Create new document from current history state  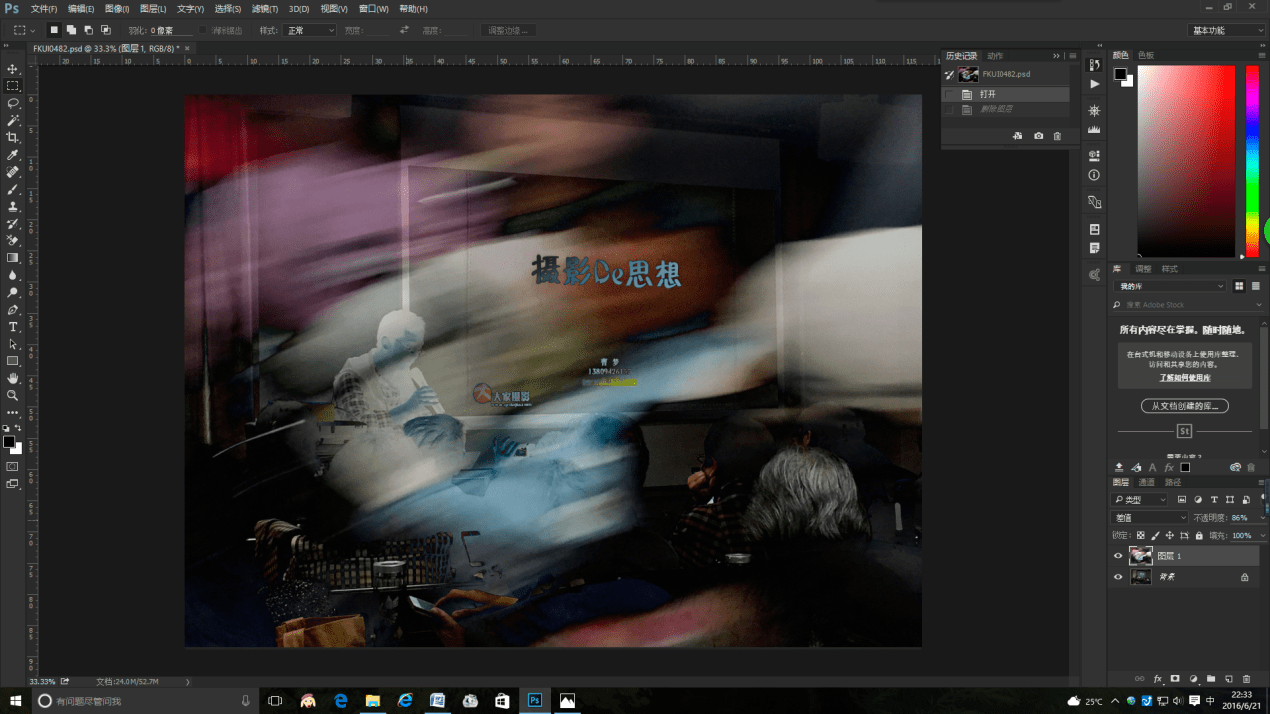pyautogui.click(x=1017, y=136)
